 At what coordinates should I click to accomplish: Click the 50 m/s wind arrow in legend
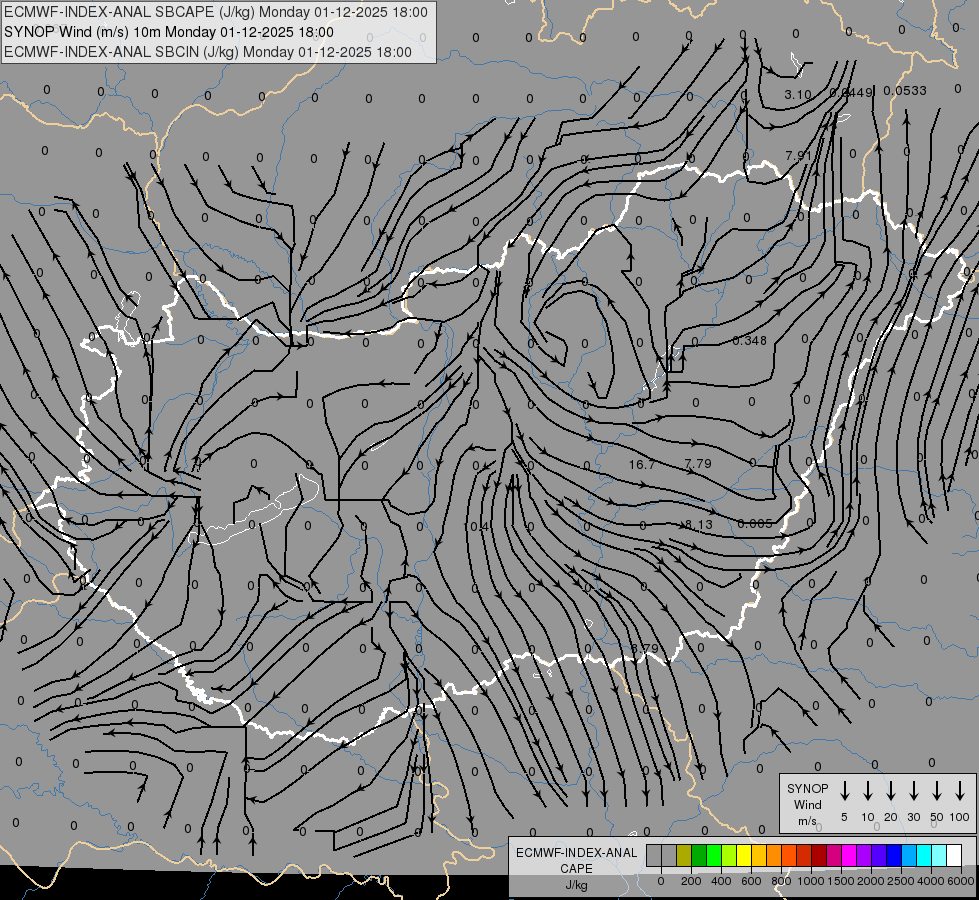coord(937,791)
